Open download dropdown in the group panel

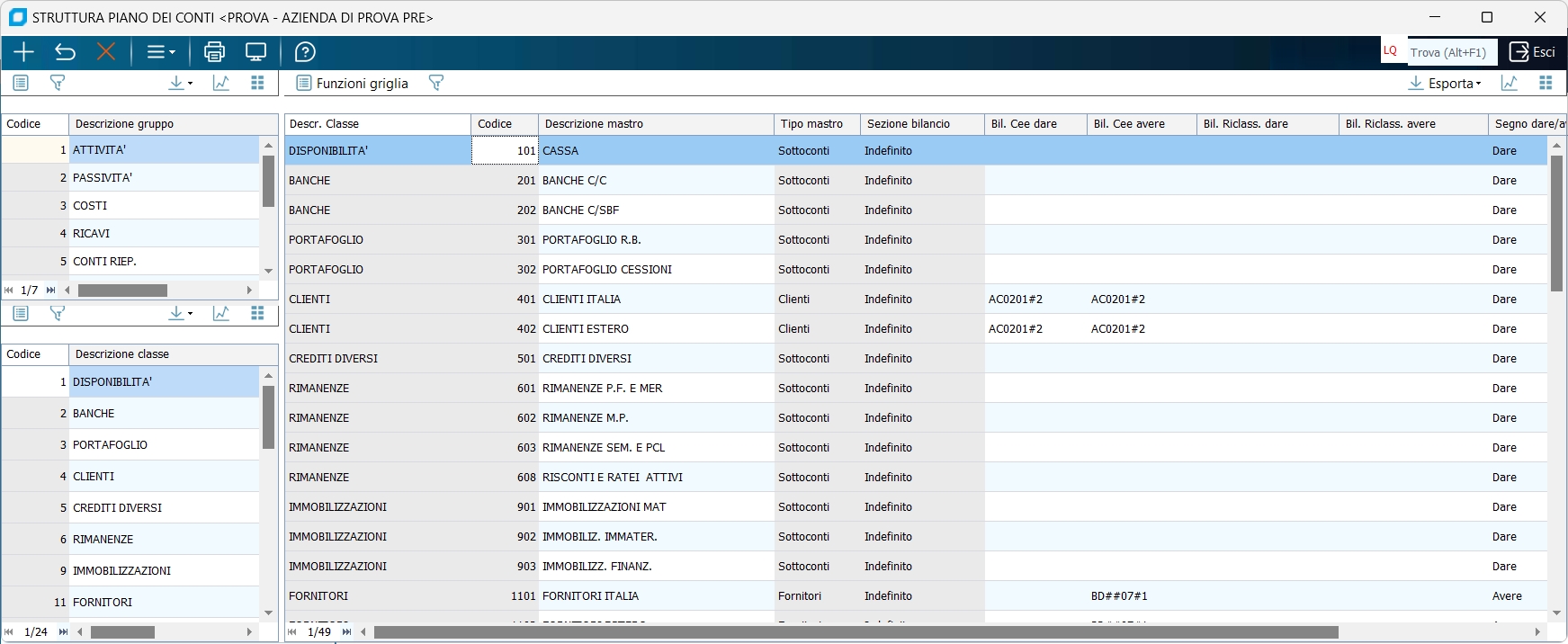[180, 83]
